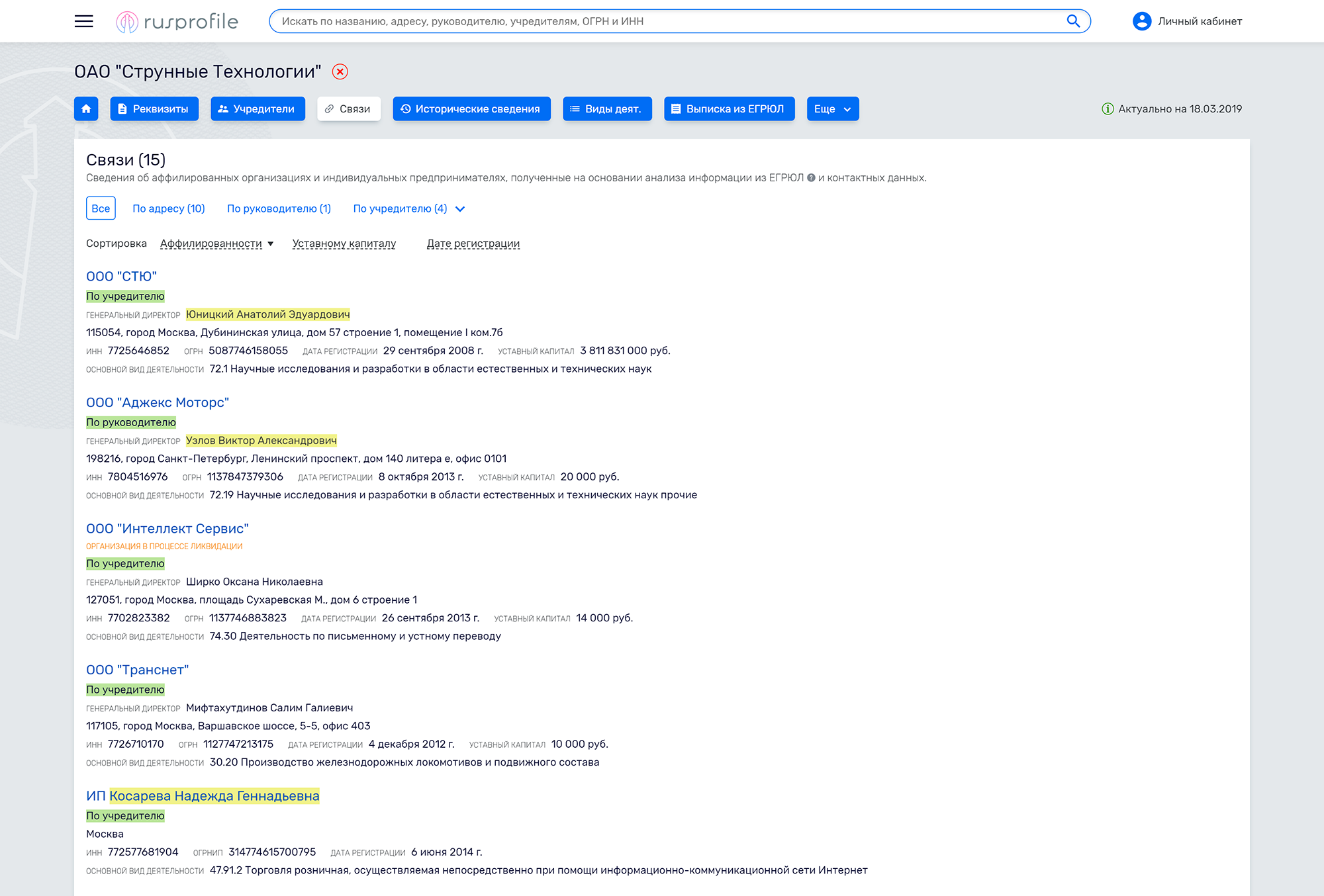The image size is (1324, 896).
Task: Filter connections По адресу (10)
Action: (x=169, y=208)
